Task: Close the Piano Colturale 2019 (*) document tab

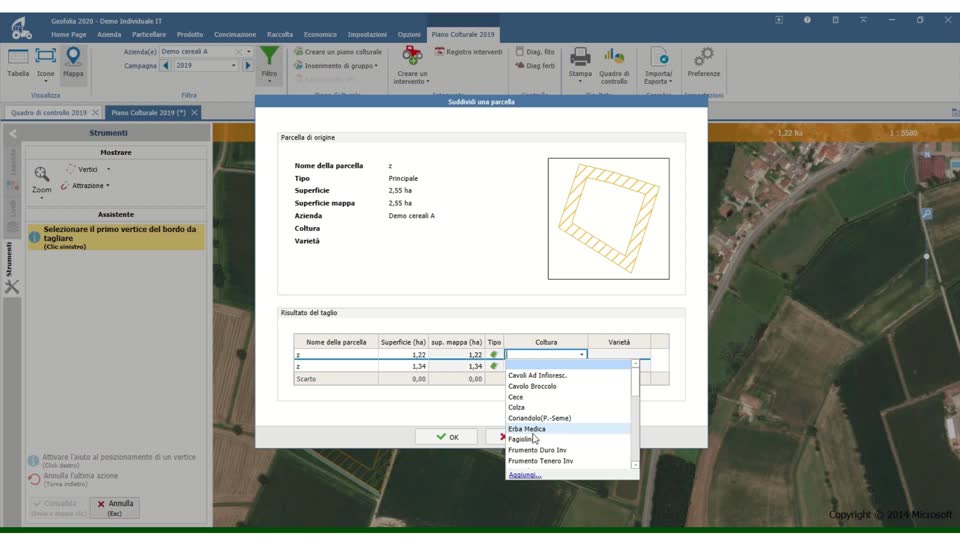Action: click(x=195, y=113)
